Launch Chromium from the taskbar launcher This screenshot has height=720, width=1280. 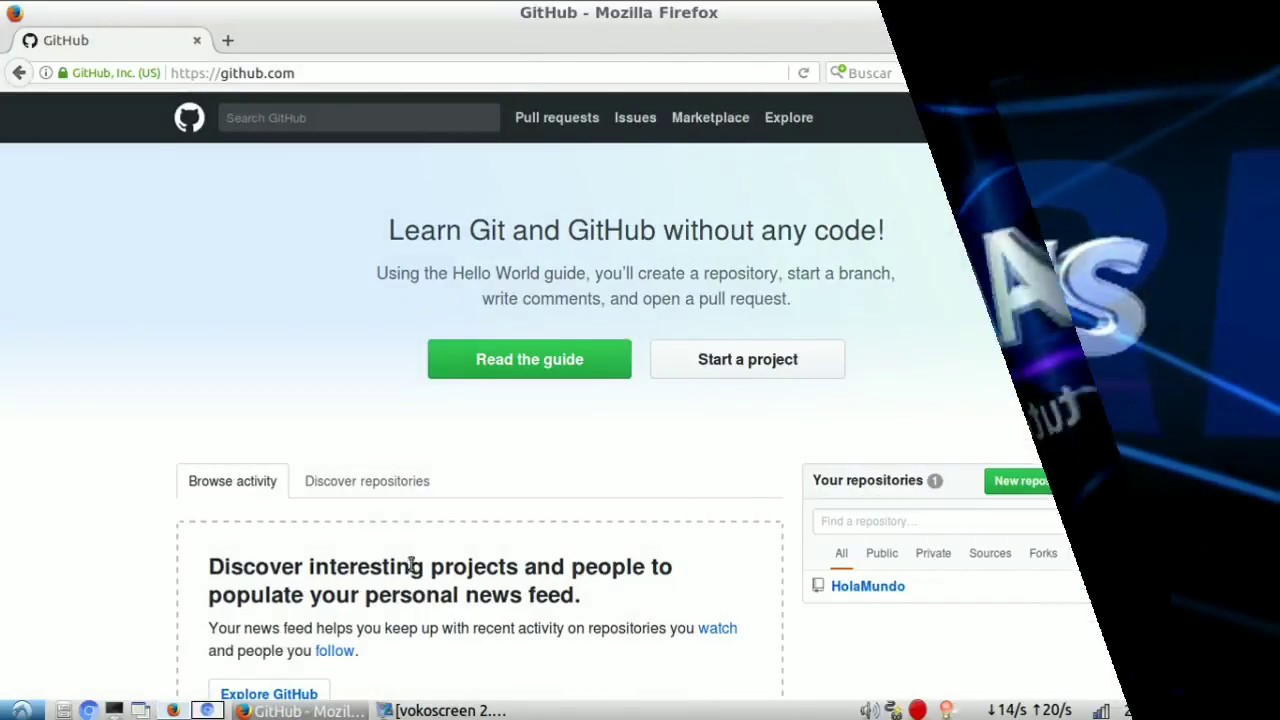(x=88, y=710)
